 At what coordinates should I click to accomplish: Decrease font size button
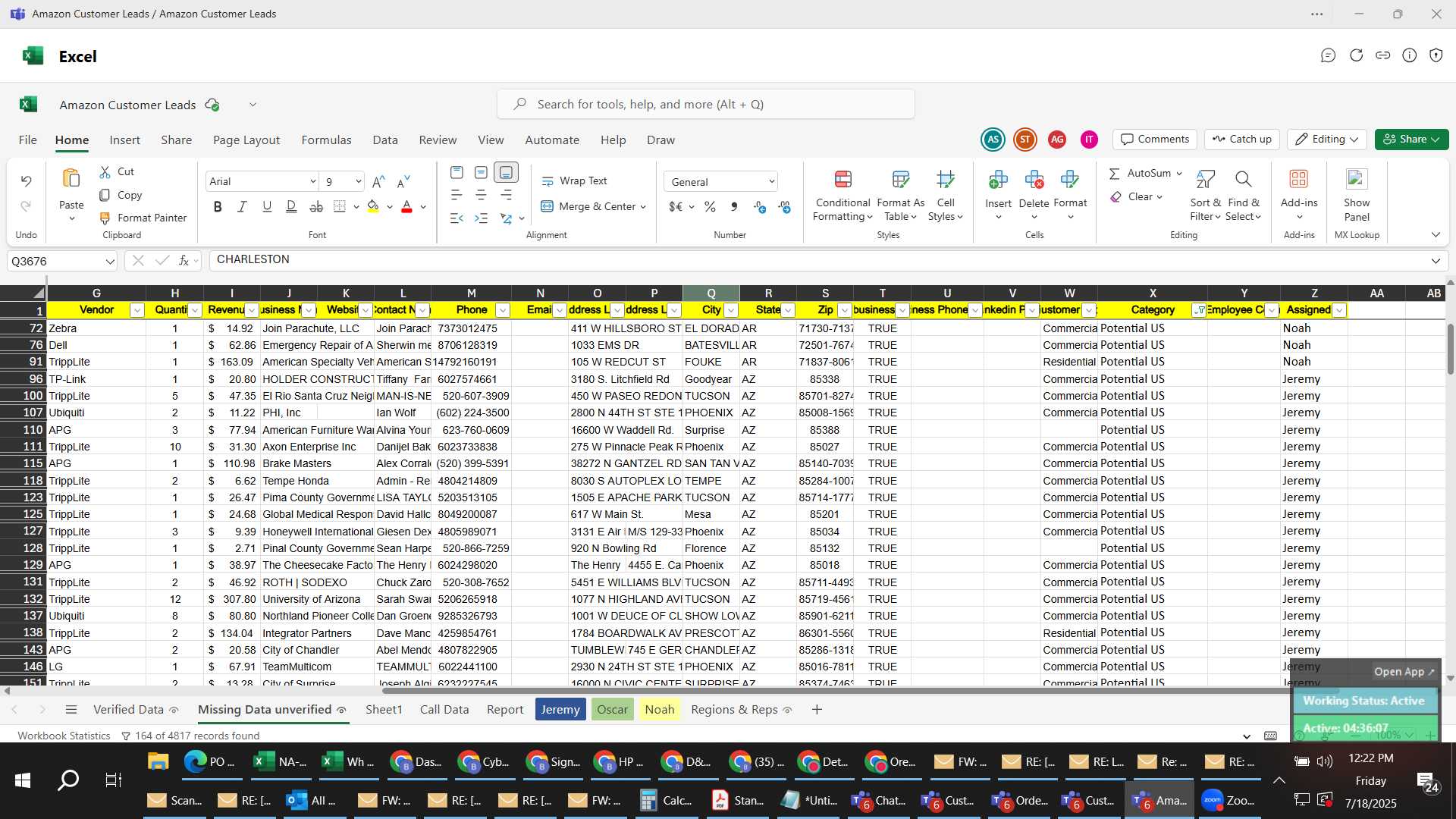pyautogui.click(x=403, y=181)
